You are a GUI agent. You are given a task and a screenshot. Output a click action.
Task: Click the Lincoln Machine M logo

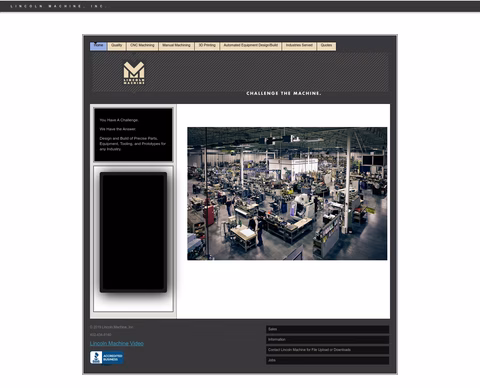134,73
